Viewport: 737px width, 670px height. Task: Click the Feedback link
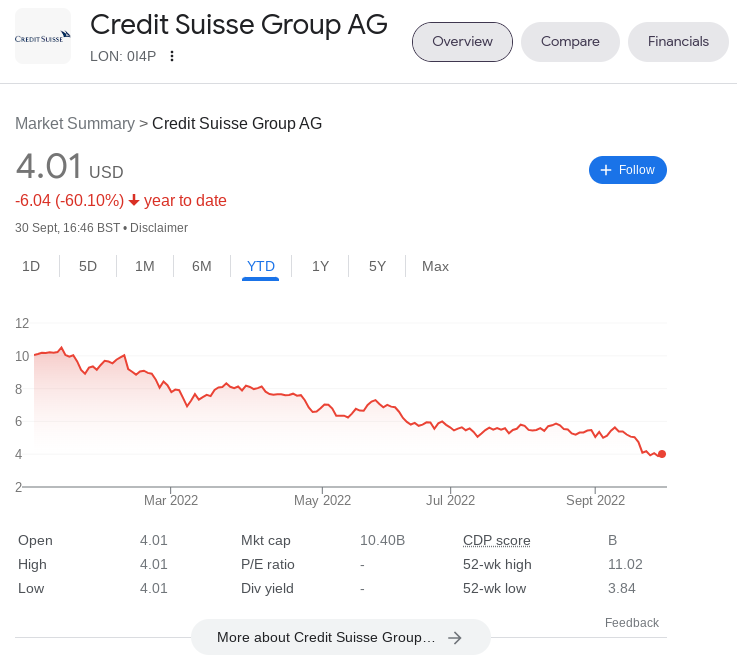[632, 623]
